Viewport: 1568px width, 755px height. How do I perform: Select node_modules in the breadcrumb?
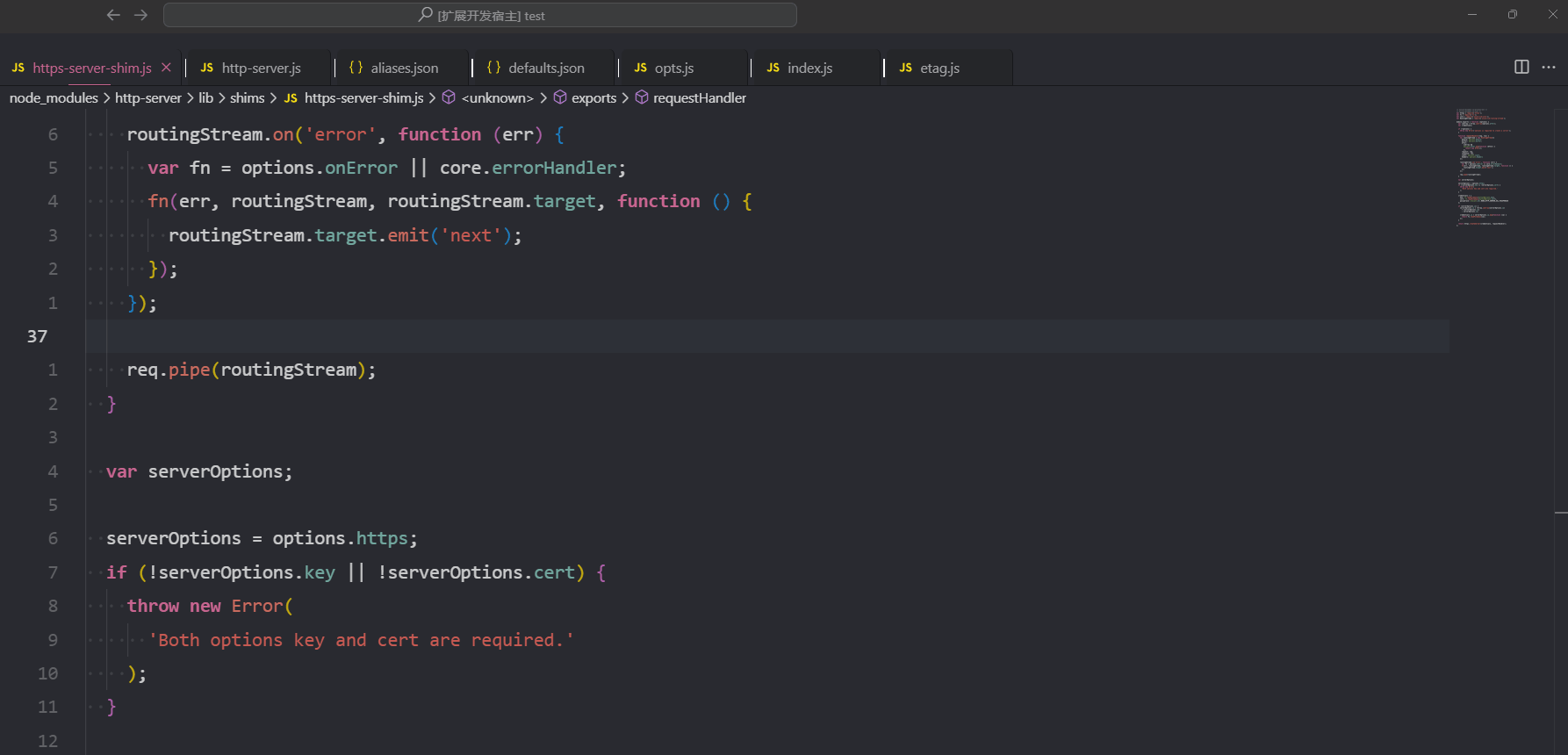[54, 97]
